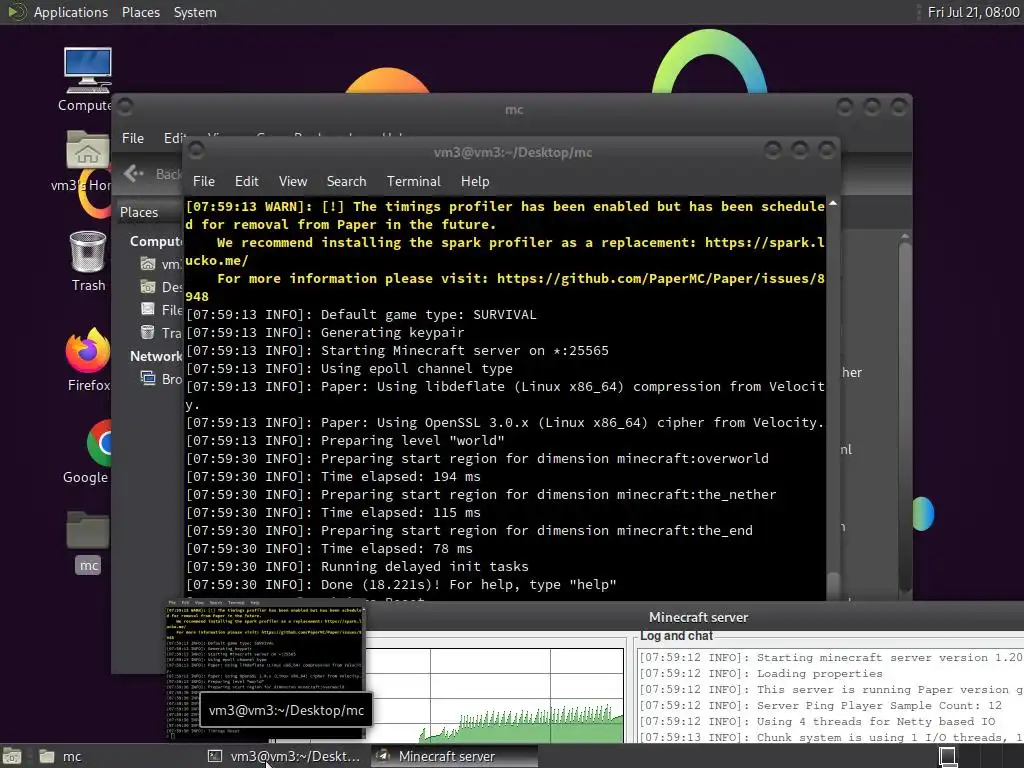This screenshot has height=768, width=1024.
Task: Open the System menu
Action: pos(195,12)
